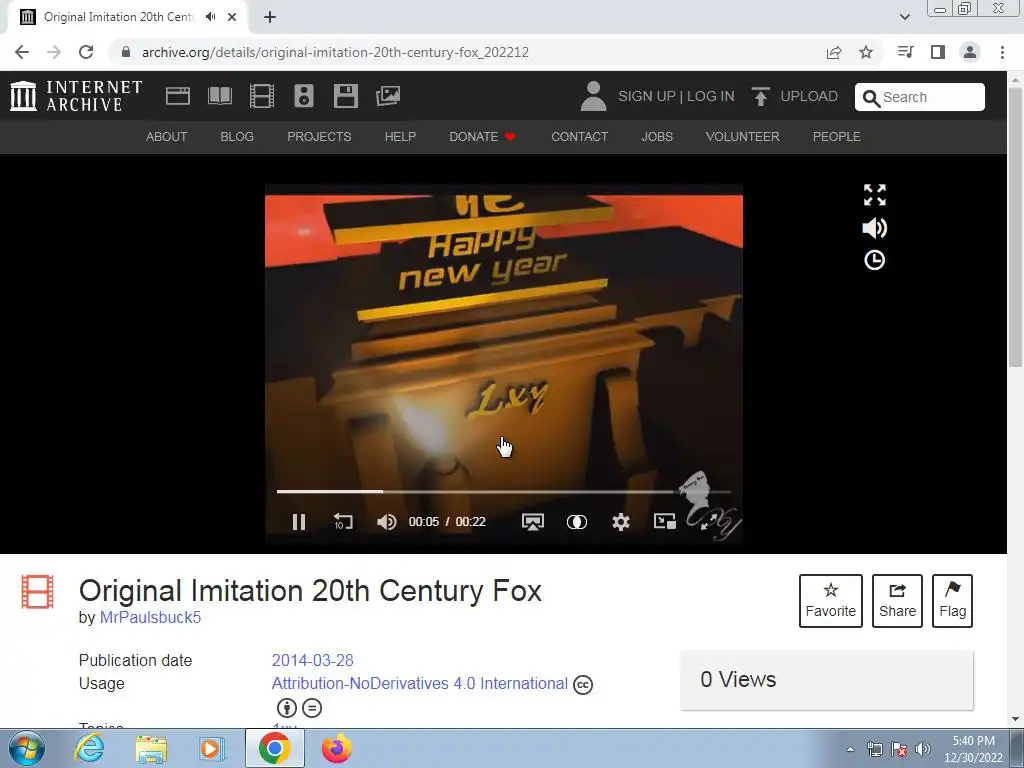This screenshot has width=1024, height=768.
Task: Open the PROJECTS menu item
Action: pyautogui.click(x=319, y=136)
